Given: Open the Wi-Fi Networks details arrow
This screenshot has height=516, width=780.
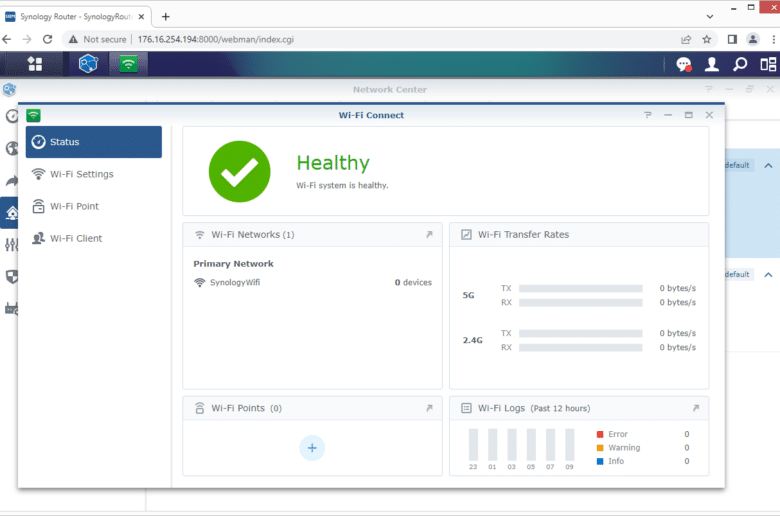Looking at the screenshot, I should click(429, 234).
